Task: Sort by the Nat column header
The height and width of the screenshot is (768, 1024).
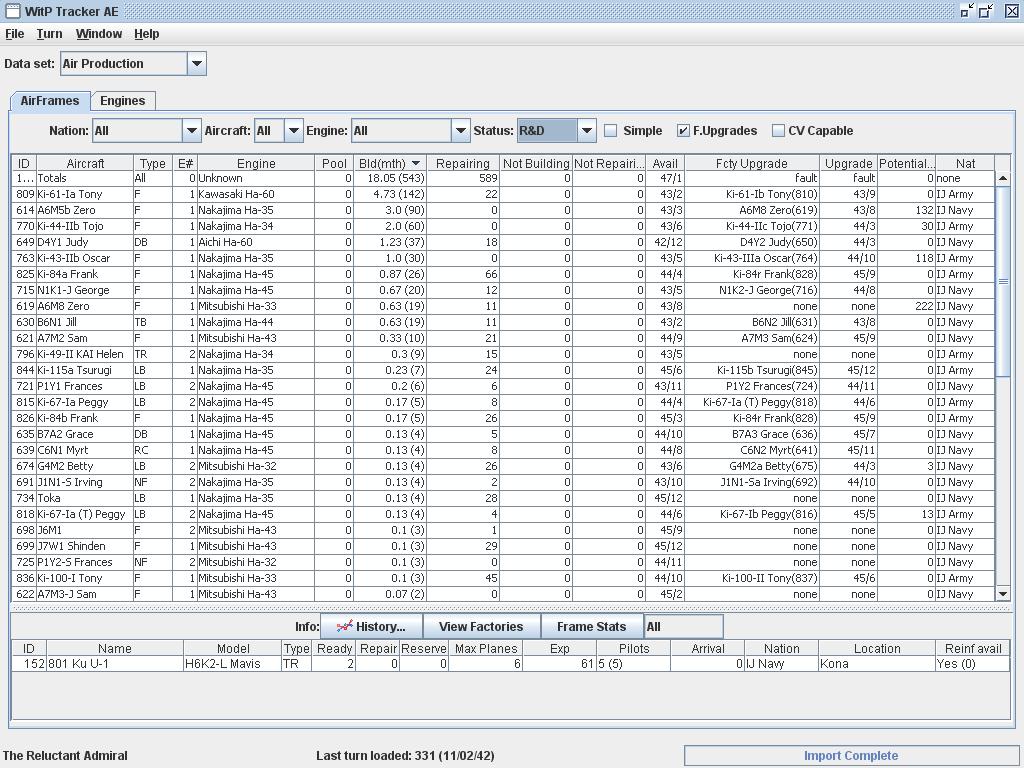Action: coord(965,163)
